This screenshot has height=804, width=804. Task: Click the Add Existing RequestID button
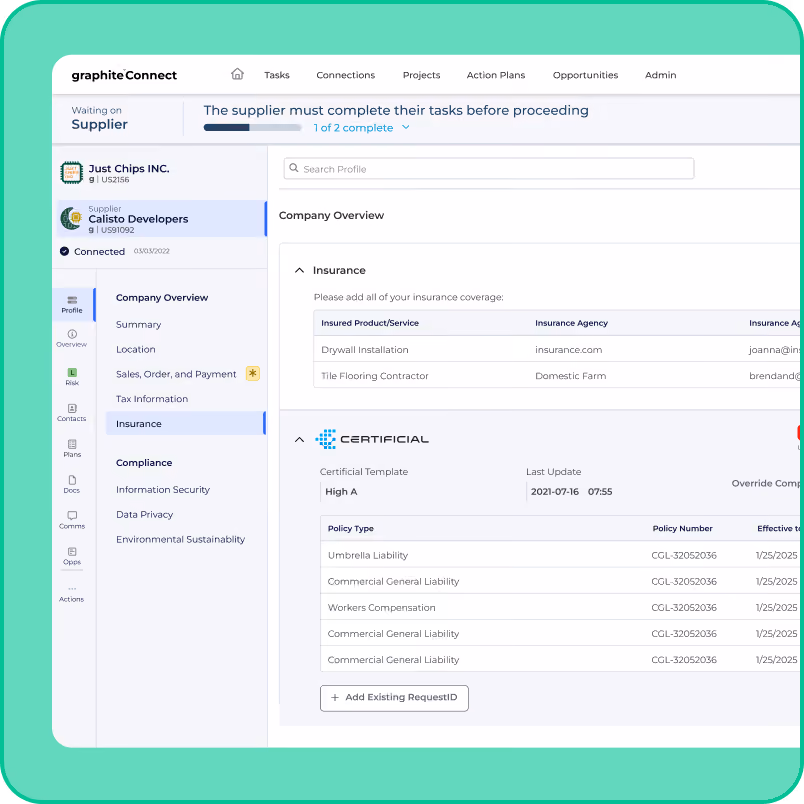coord(394,698)
